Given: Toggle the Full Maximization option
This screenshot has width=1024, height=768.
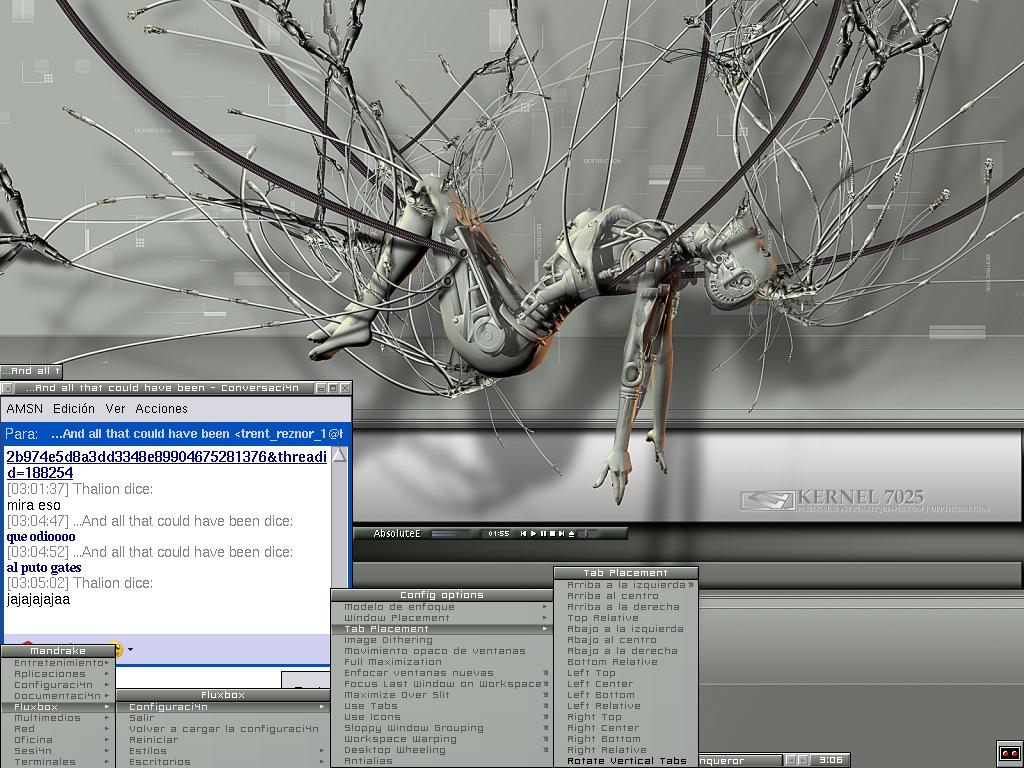Looking at the screenshot, I should [x=393, y=662].
